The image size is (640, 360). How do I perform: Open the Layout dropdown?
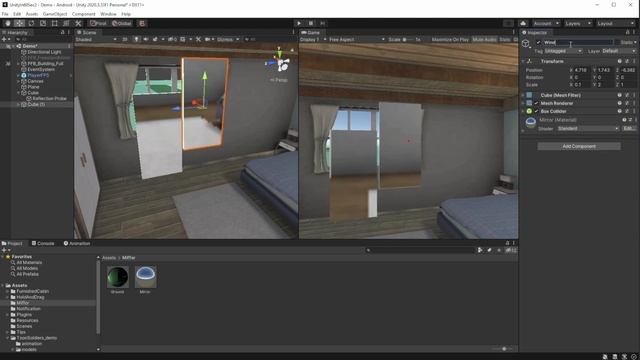coord(615,23)
